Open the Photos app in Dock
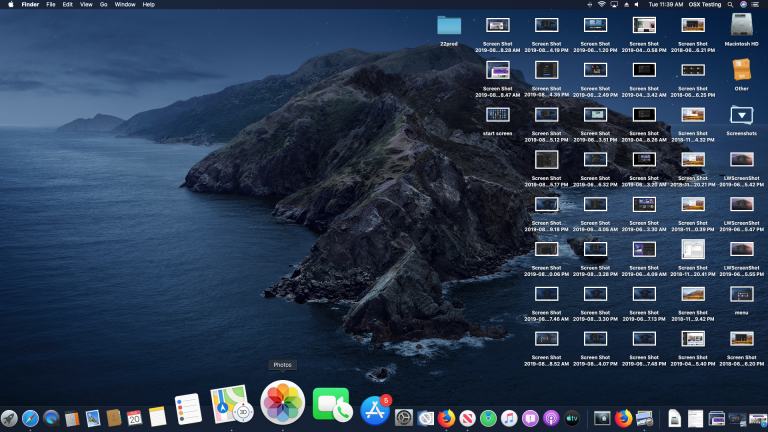The width and height of the screenshot is (768, 432). tap(283, 403)
